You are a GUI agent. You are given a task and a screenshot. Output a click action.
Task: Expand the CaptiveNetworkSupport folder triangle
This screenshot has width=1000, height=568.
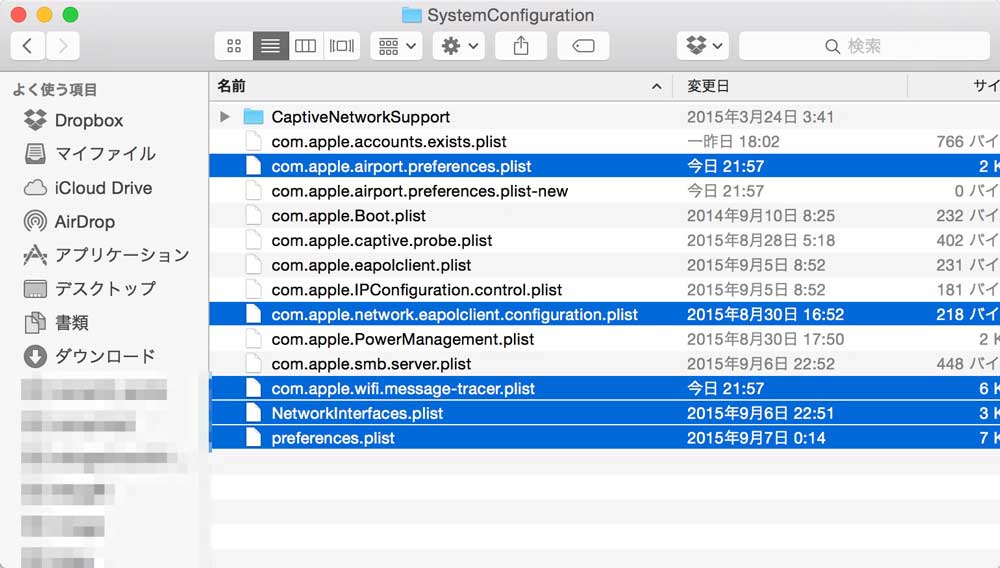pos(224,117)
